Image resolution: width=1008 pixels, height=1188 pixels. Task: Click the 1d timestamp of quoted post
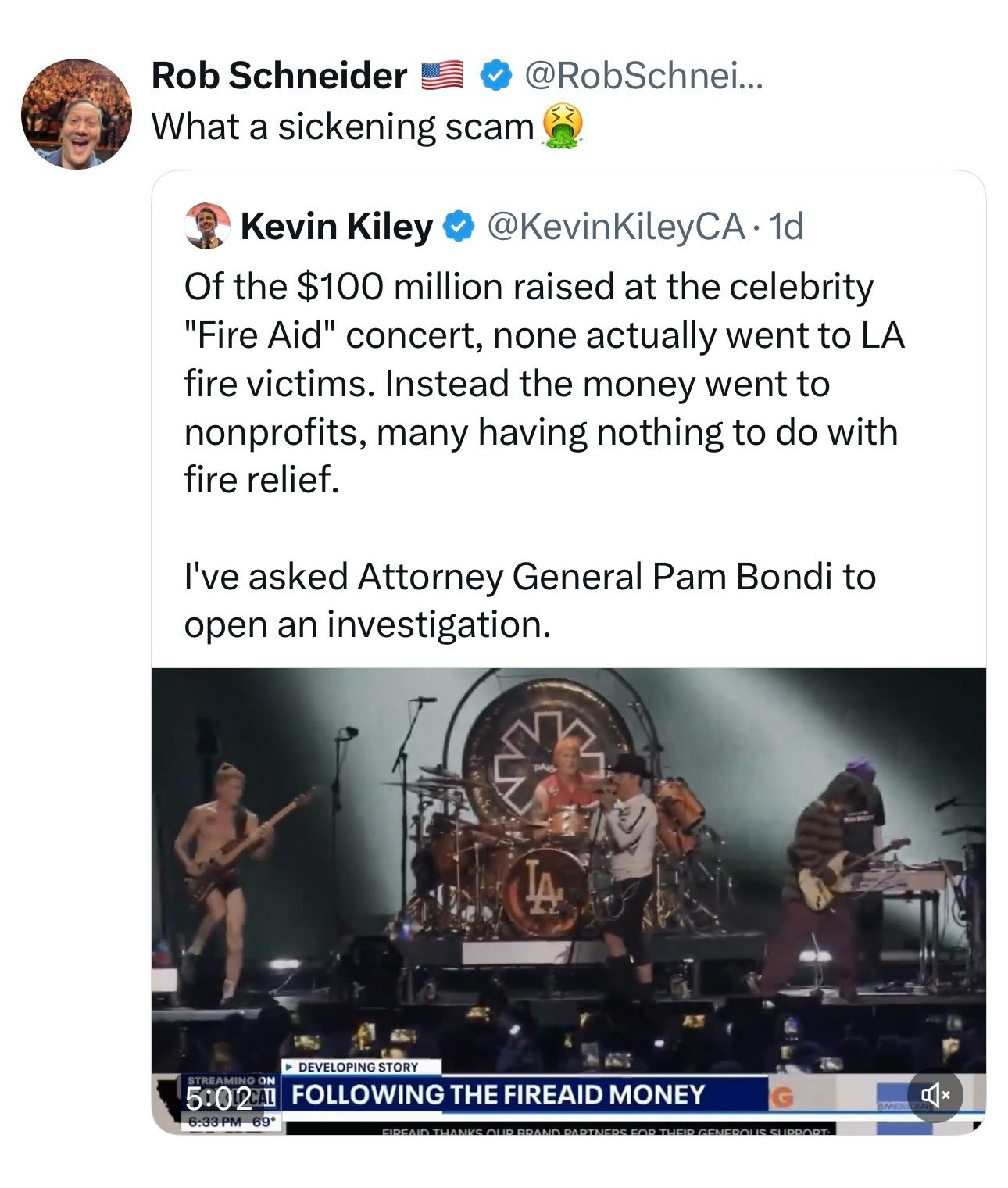pyautogui.click(x=785, y=227)
